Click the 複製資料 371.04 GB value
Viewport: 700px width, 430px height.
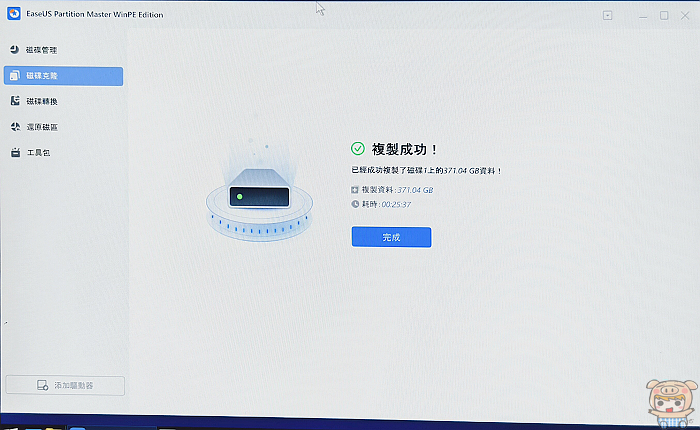415,190
